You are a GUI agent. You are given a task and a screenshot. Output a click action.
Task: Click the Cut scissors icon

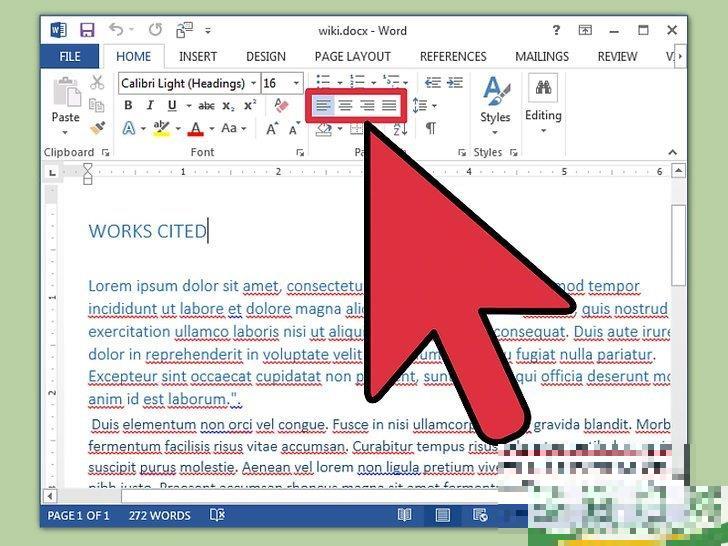98,83
